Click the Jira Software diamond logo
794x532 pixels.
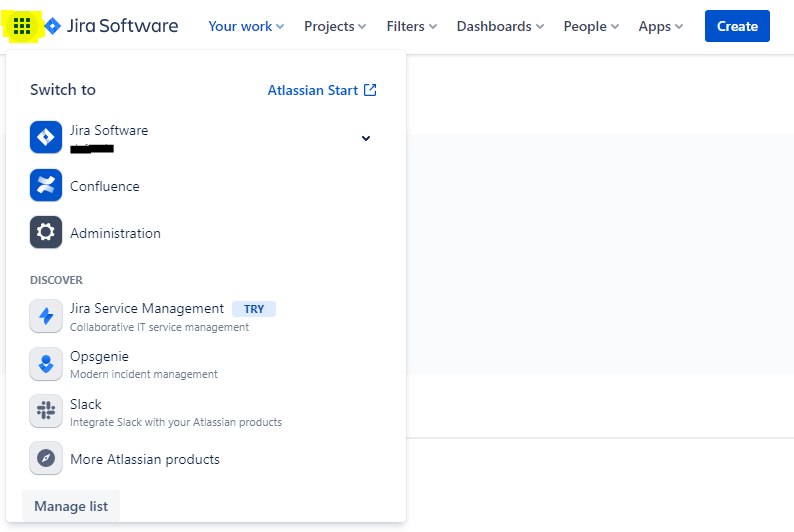pyautogui.click(x=53, y=26)
